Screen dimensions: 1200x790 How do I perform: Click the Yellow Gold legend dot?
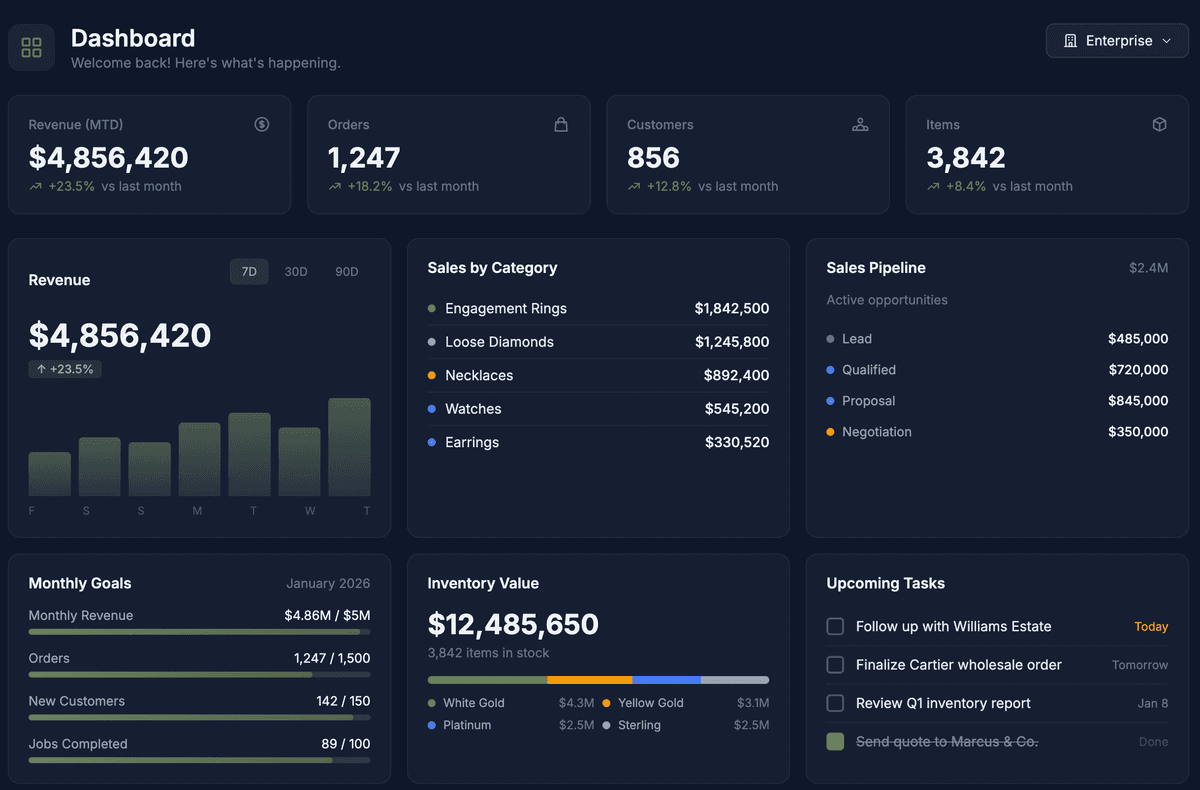click(x=606, y=703)
